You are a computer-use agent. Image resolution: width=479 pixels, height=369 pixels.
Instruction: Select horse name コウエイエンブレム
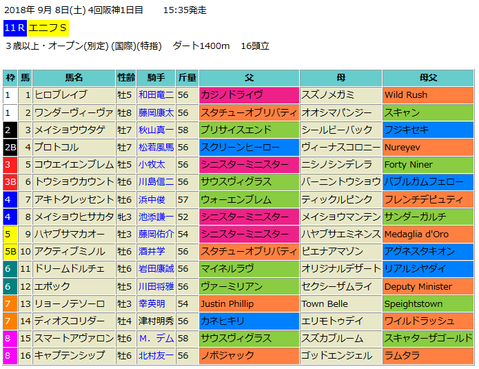point(74,165)
